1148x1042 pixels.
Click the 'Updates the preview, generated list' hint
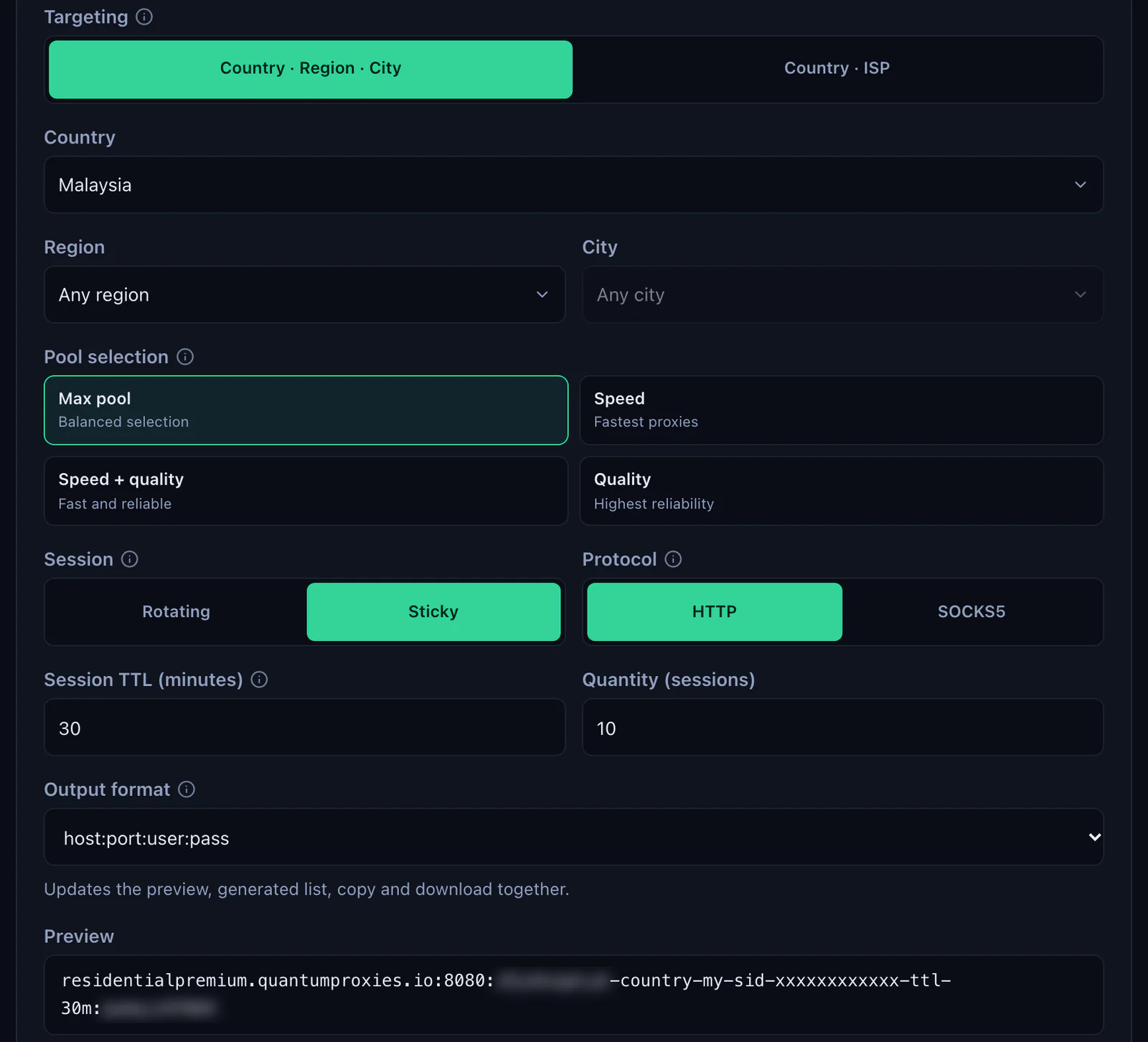306,889
